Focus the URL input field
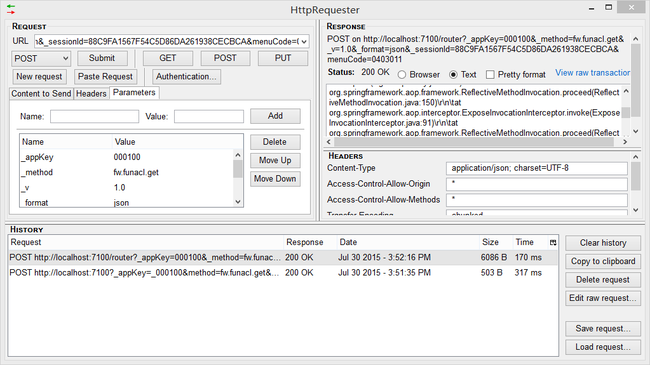 167,41
